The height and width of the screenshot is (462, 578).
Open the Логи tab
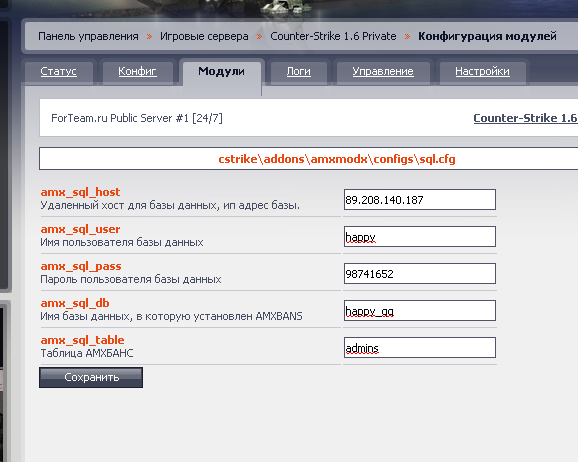click(299, 72)
